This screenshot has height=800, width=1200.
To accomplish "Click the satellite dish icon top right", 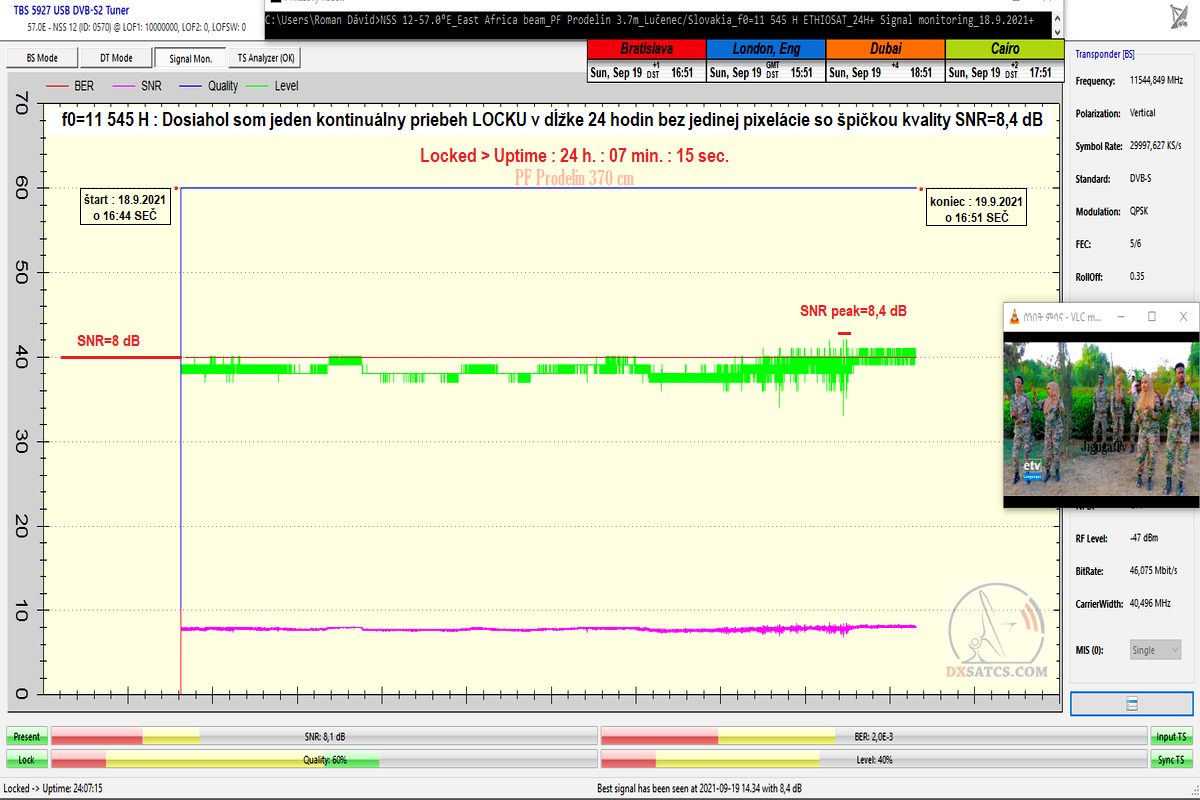I will [x=1177, y=17].
